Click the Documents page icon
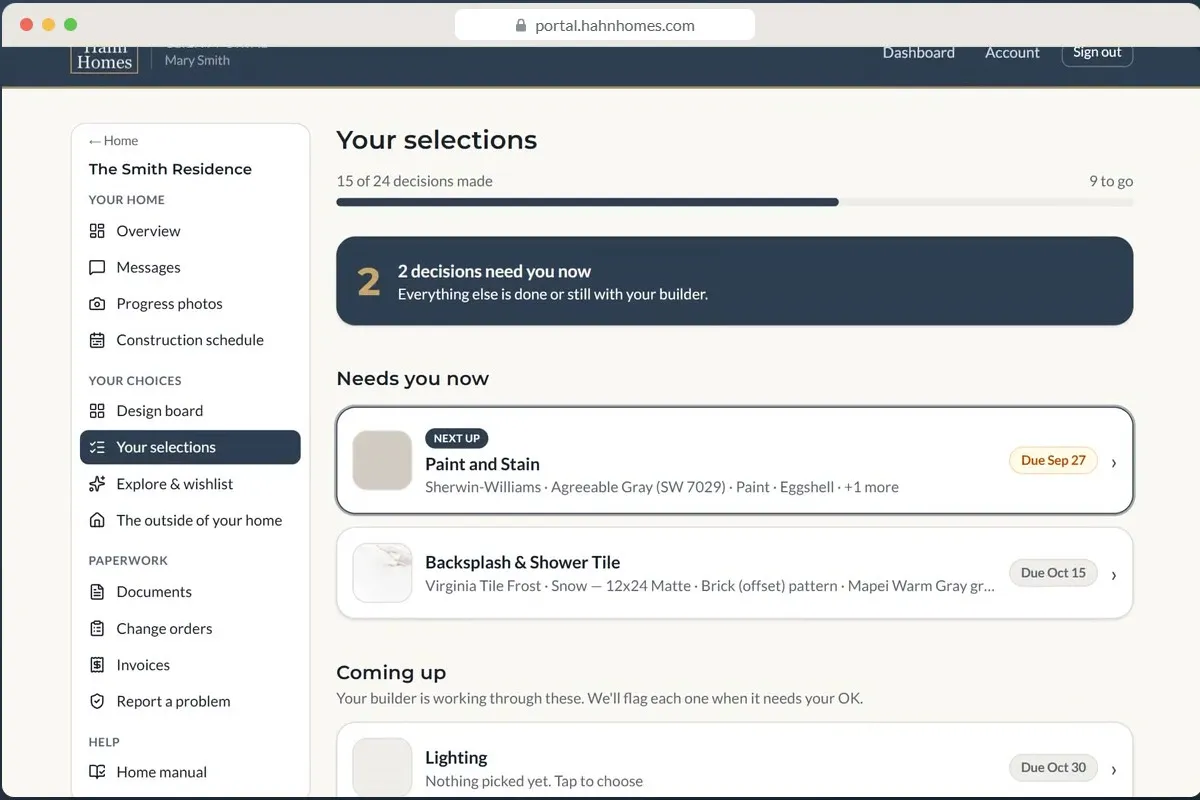 click(x=97, y=592)
